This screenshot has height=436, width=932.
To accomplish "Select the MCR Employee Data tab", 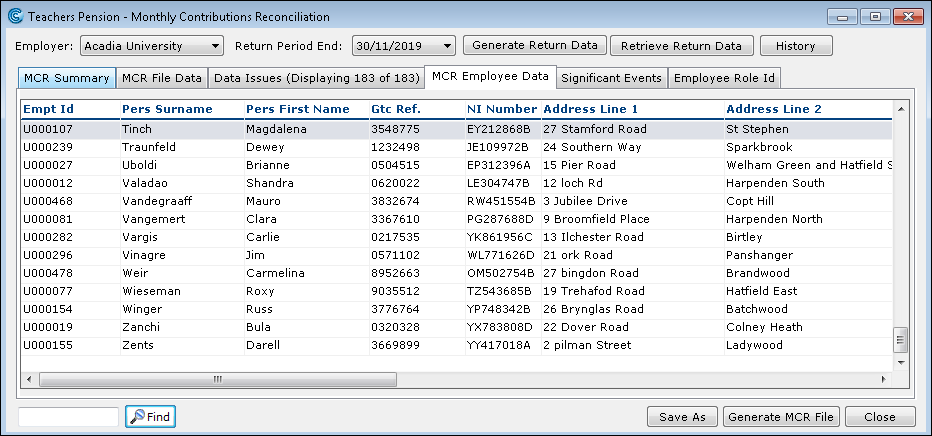I will point(490,77).
